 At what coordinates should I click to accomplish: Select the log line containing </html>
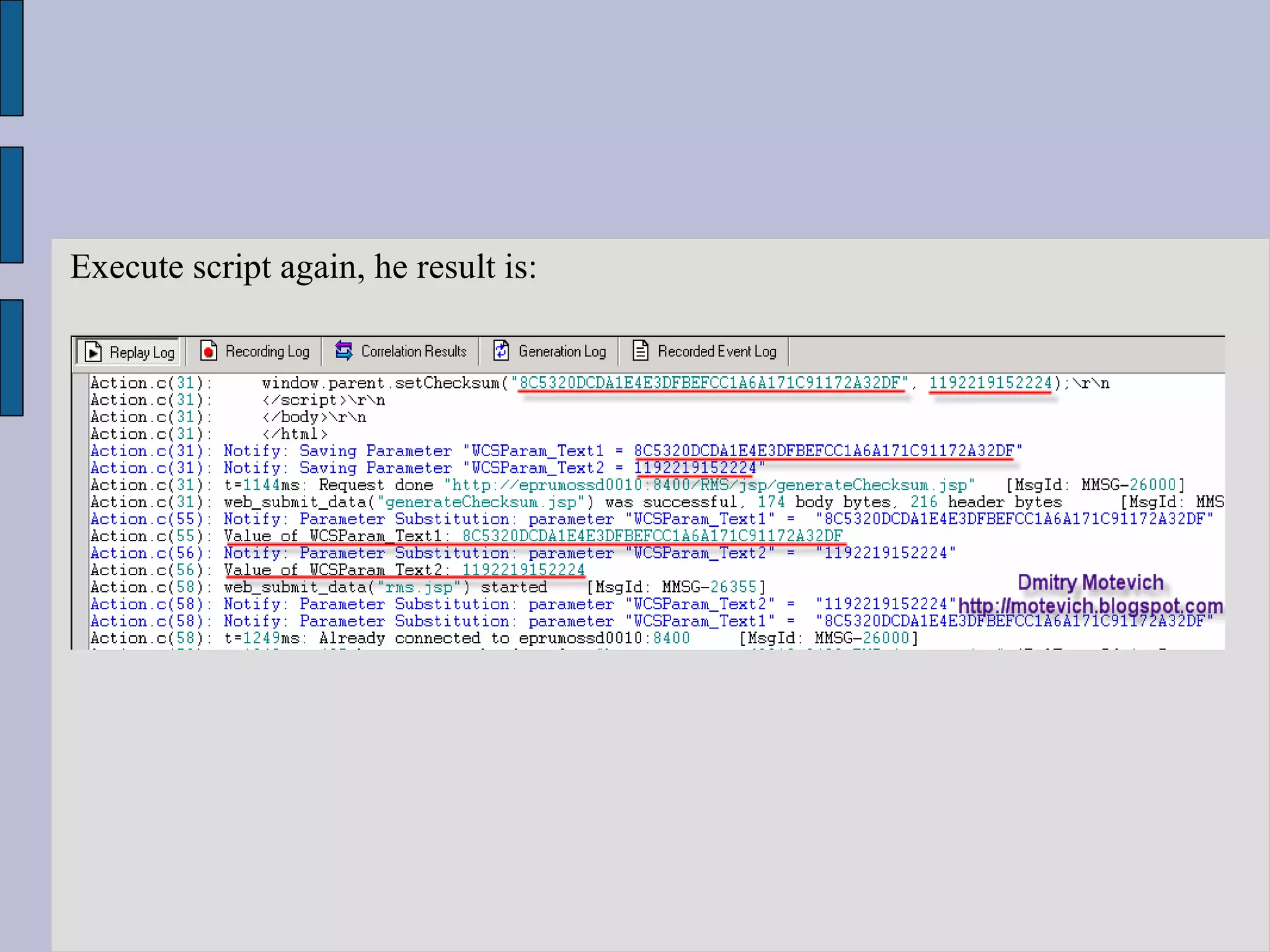[x=209, y=434]
